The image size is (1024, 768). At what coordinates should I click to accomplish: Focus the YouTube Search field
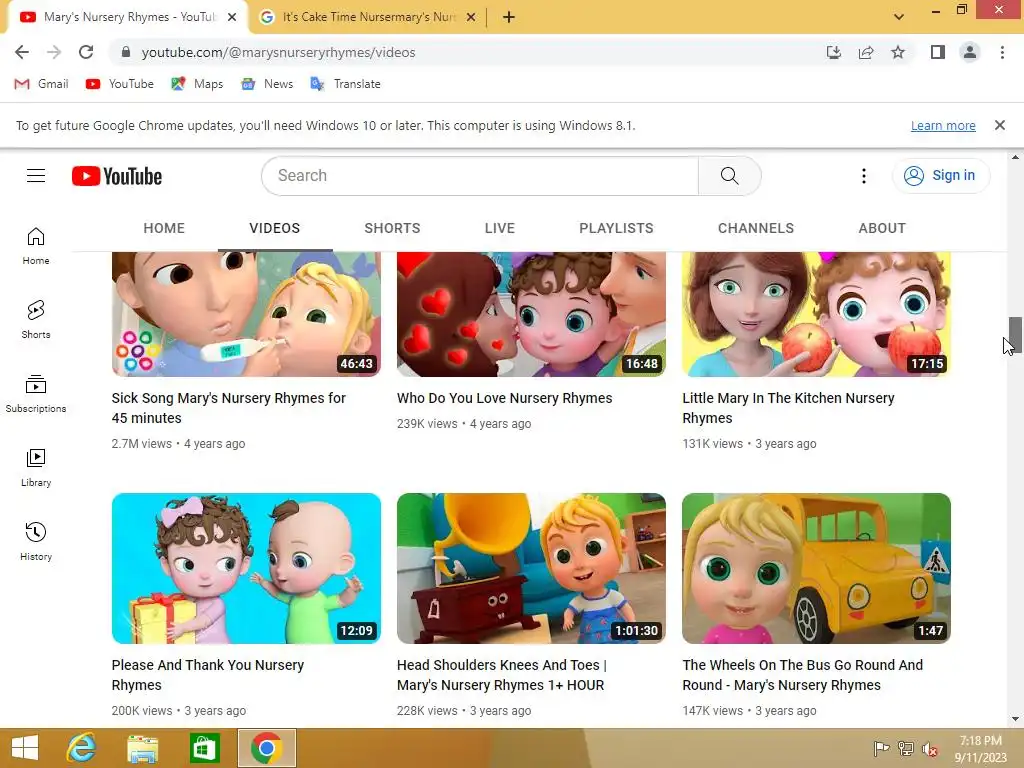click(480, 176)
